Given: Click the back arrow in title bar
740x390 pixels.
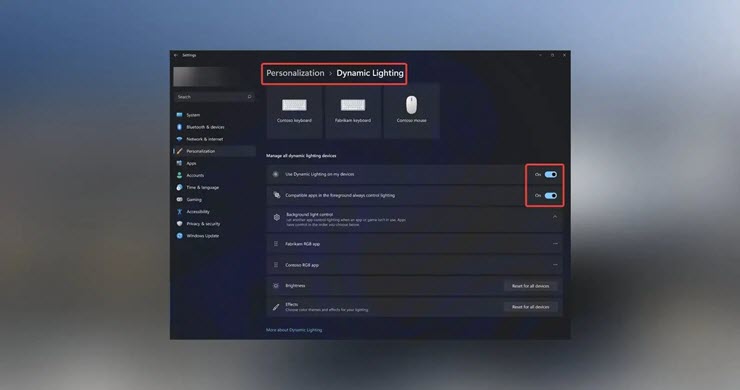Looking at the screenshot, I should 176,55.
